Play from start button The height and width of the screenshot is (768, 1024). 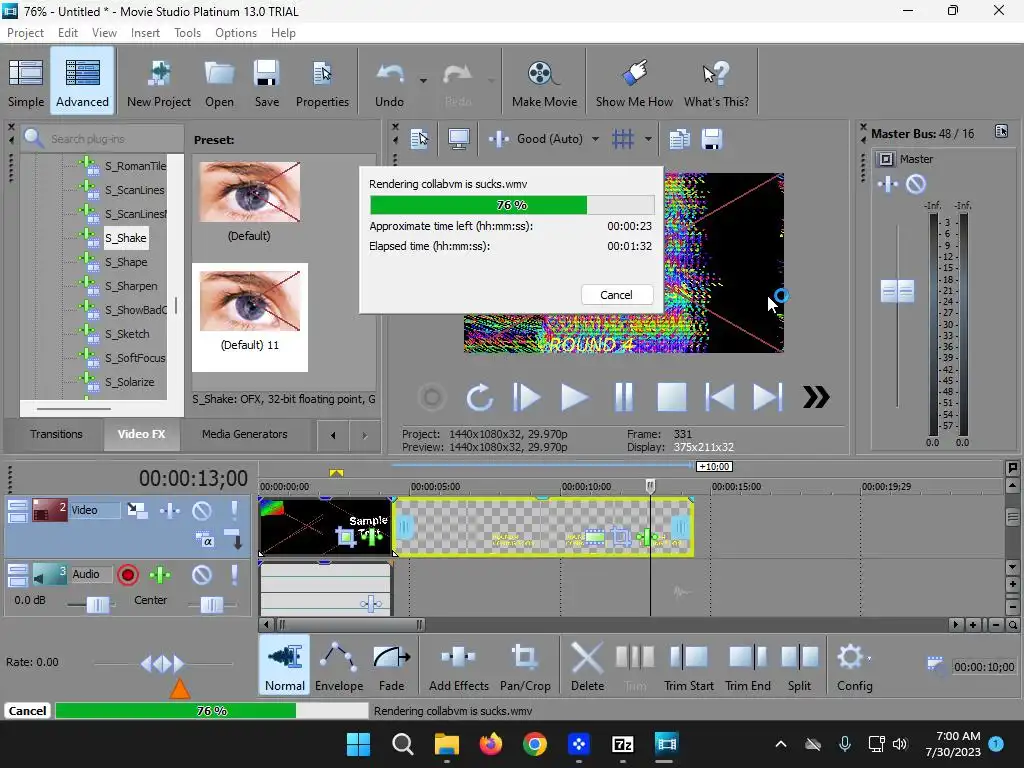click(x=526, y=397)
